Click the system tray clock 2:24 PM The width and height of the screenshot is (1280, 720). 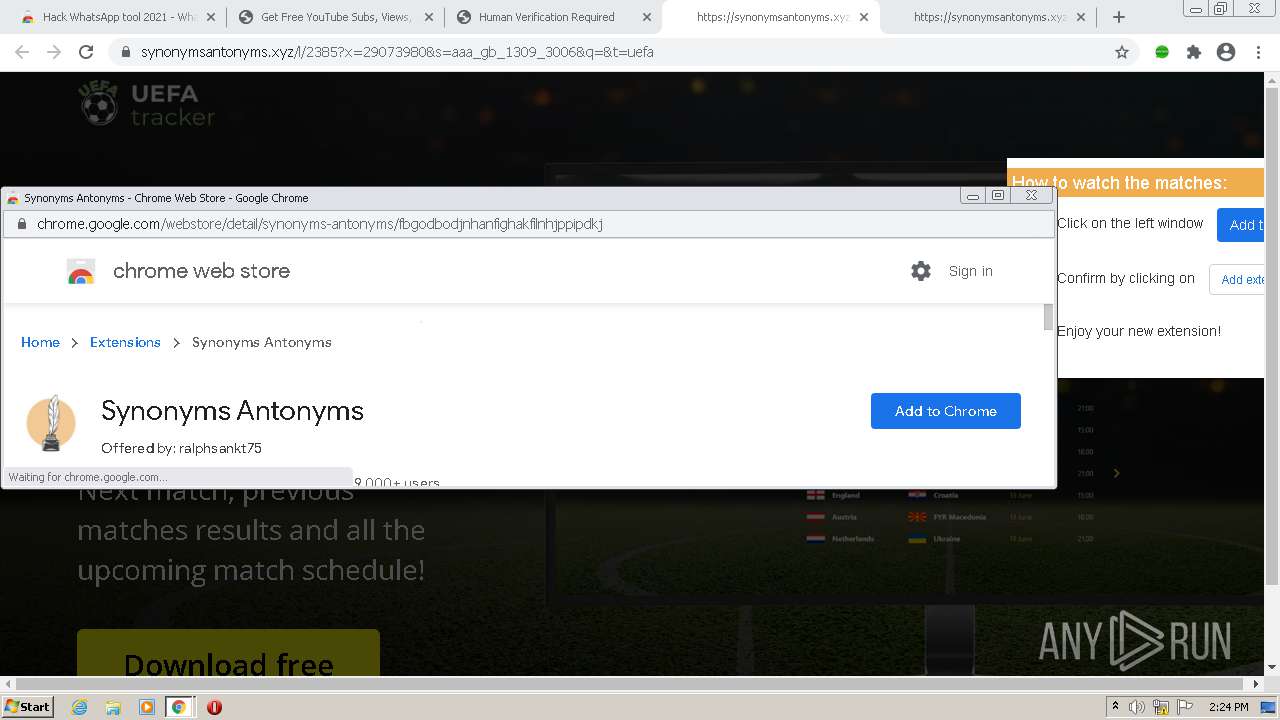point(1229,707)
